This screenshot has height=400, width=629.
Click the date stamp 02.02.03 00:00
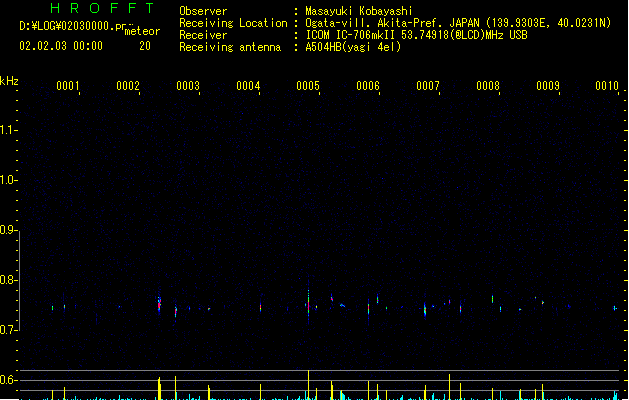pos(61,46)
